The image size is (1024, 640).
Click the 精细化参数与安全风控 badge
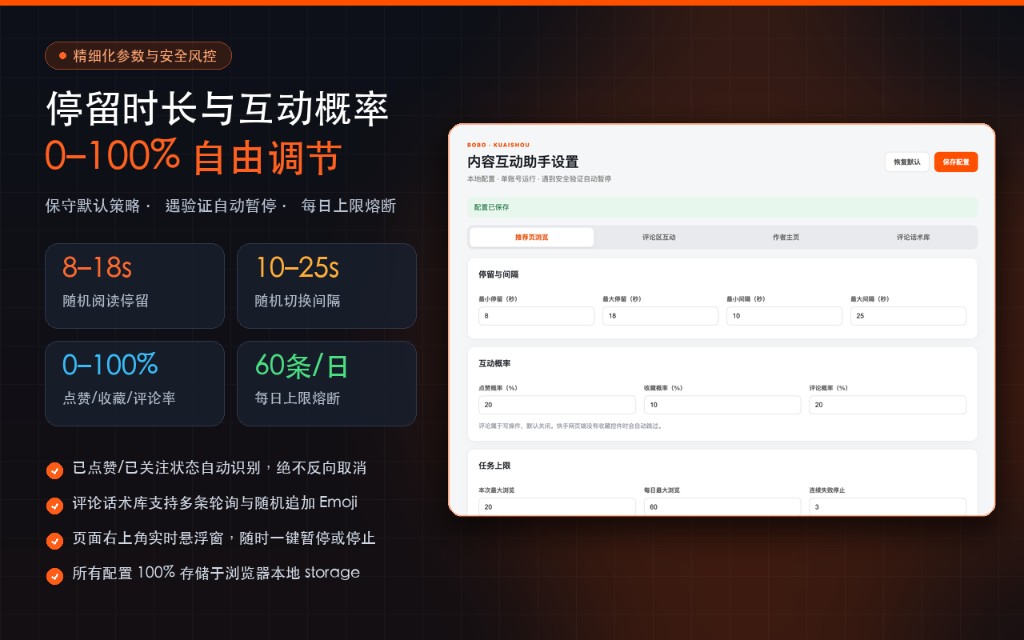click(x=138, y=56)
